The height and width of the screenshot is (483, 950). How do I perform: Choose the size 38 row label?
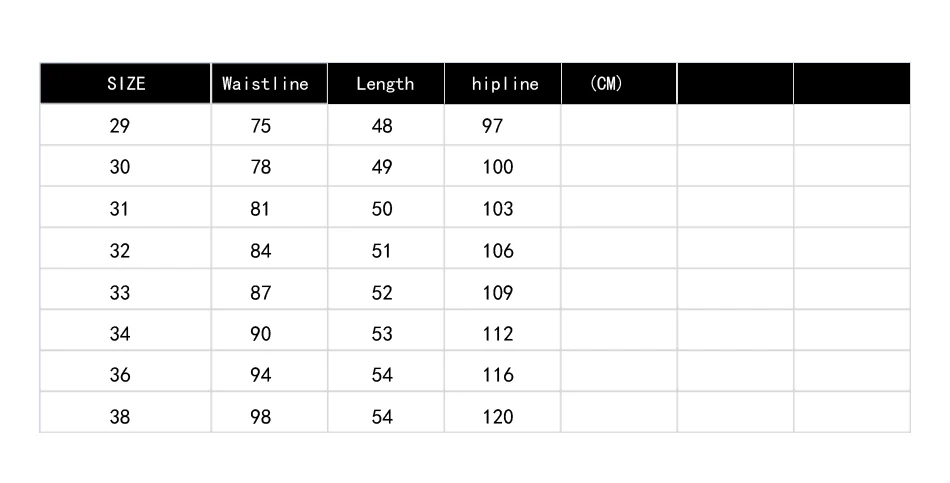(120, 417)
